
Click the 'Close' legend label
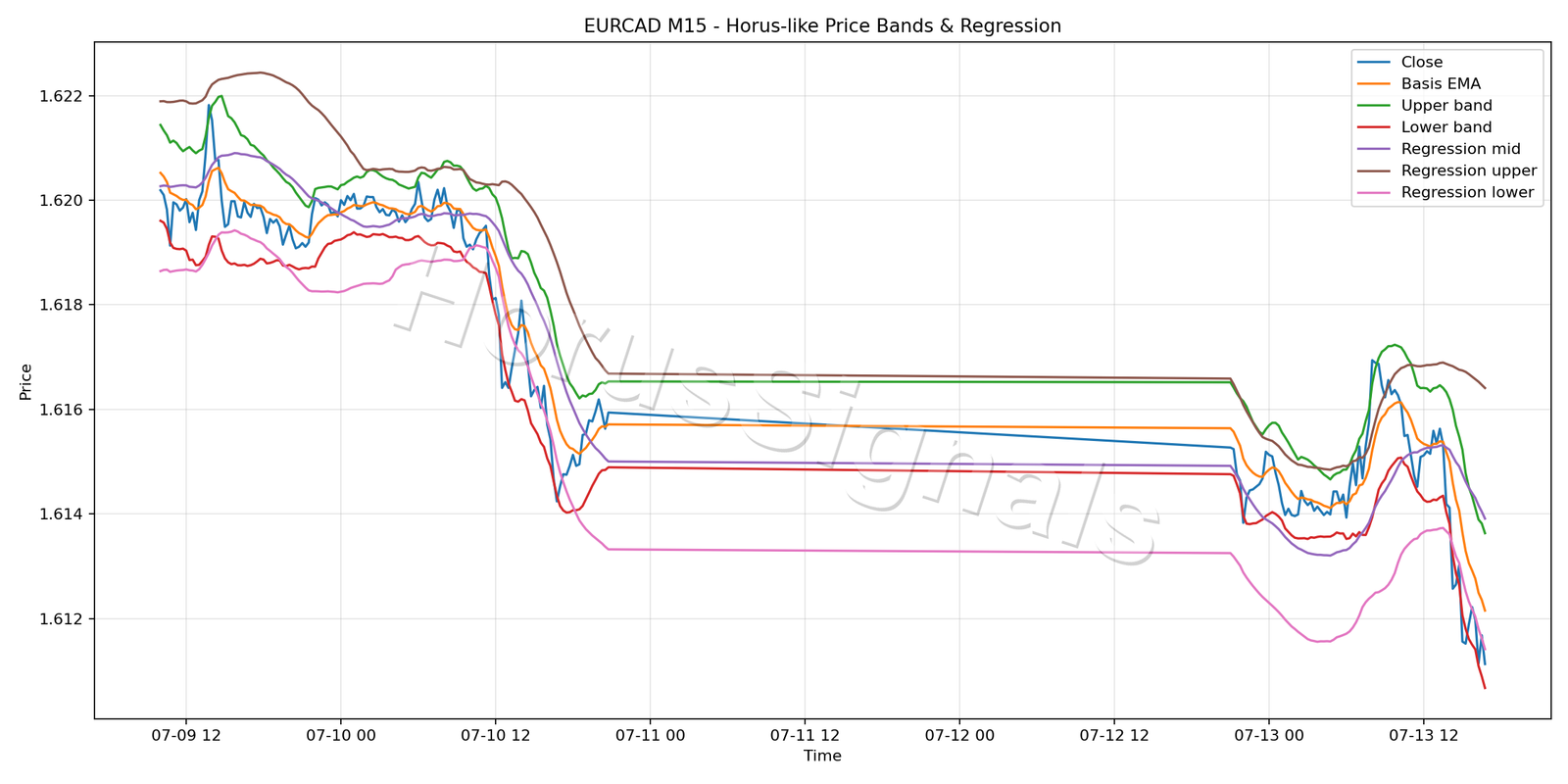1421,63
